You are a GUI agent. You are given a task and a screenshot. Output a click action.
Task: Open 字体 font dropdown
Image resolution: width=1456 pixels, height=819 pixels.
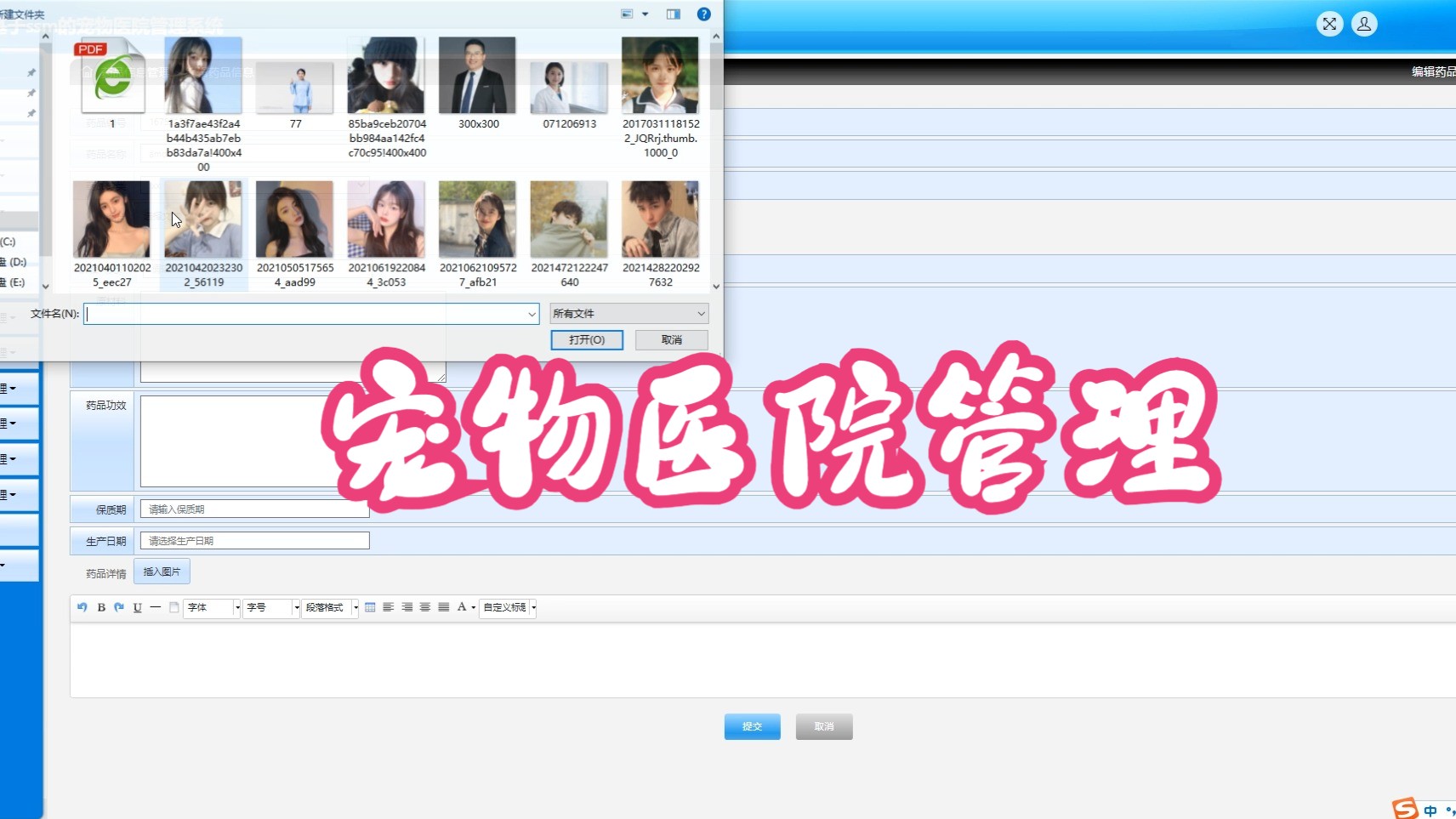[213, 607]
